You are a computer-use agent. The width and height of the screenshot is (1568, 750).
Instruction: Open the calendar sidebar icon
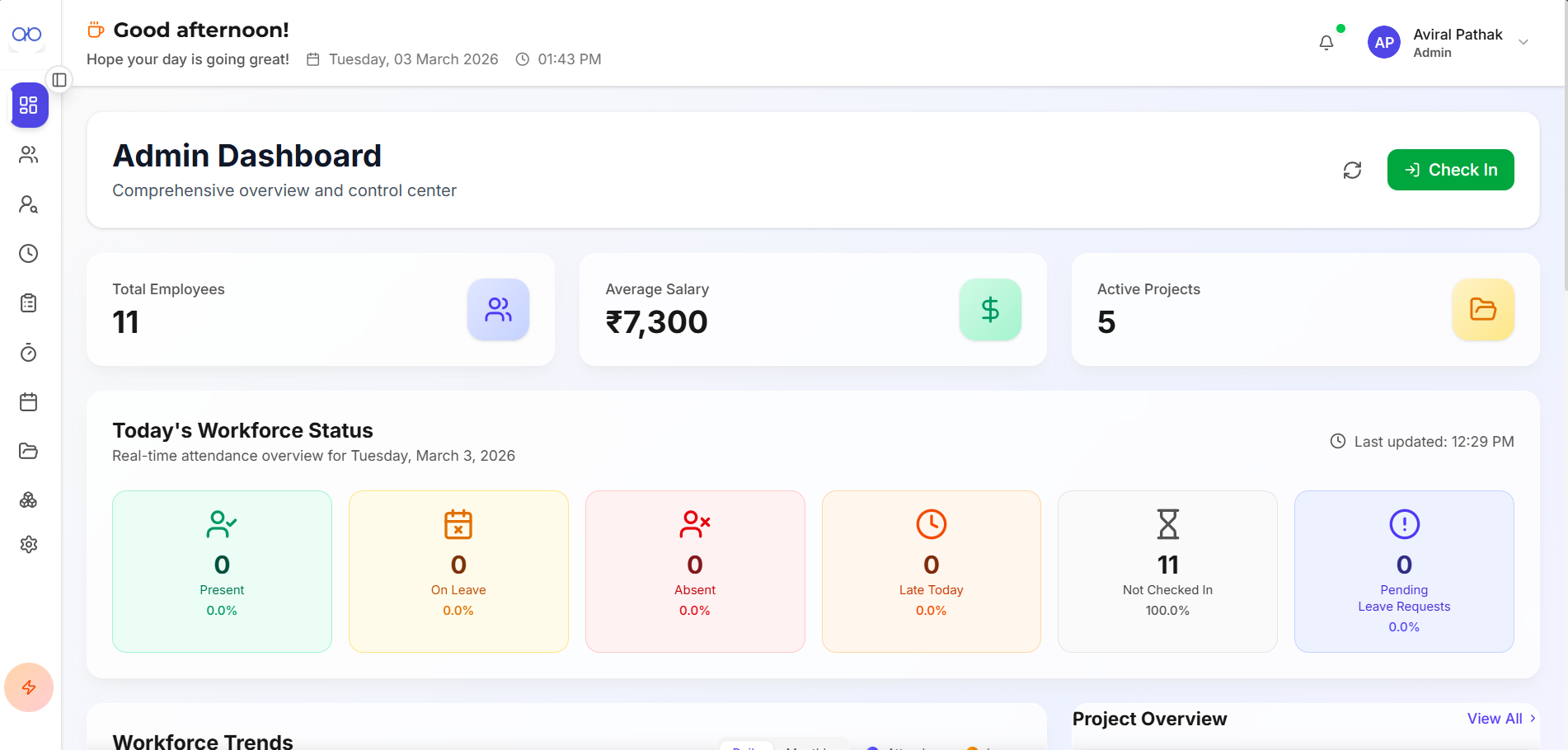(x=29, y=402)
